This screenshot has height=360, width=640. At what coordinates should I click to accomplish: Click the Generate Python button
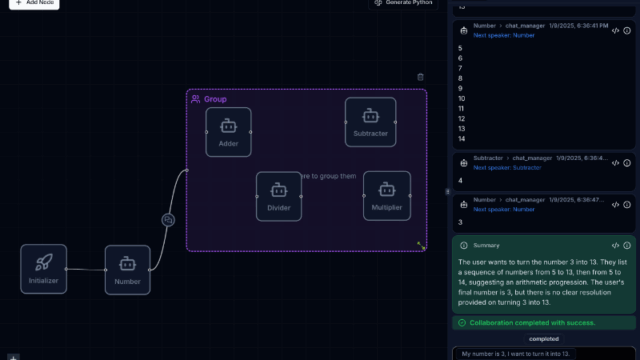(403, 3)
